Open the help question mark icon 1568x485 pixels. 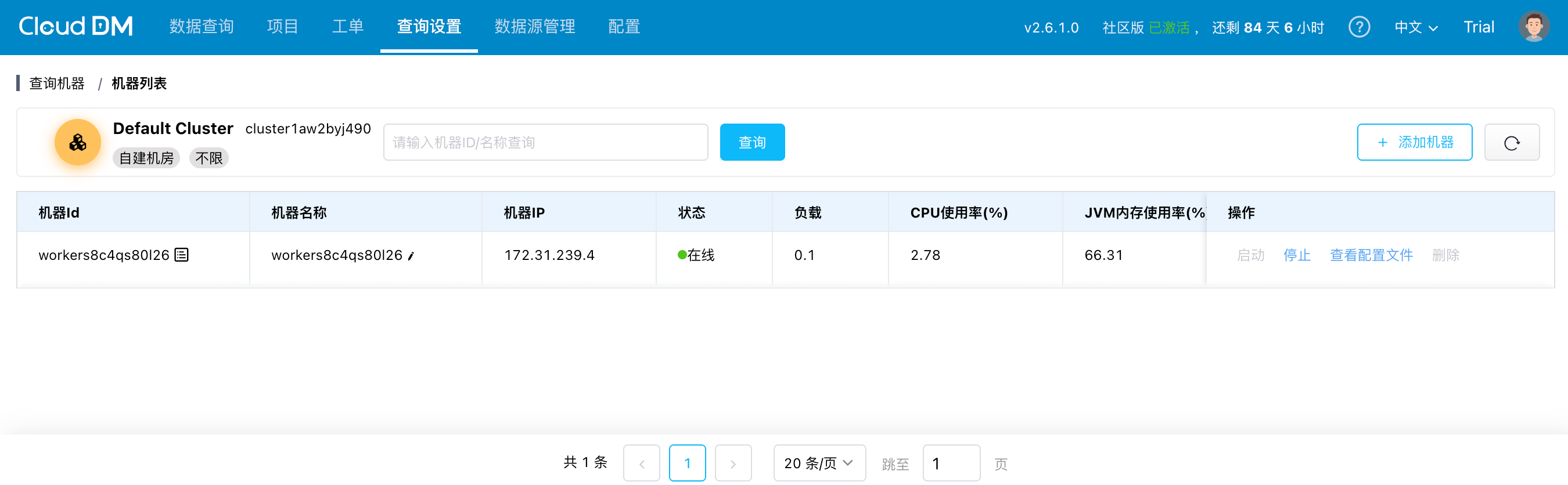[1358, 27]
